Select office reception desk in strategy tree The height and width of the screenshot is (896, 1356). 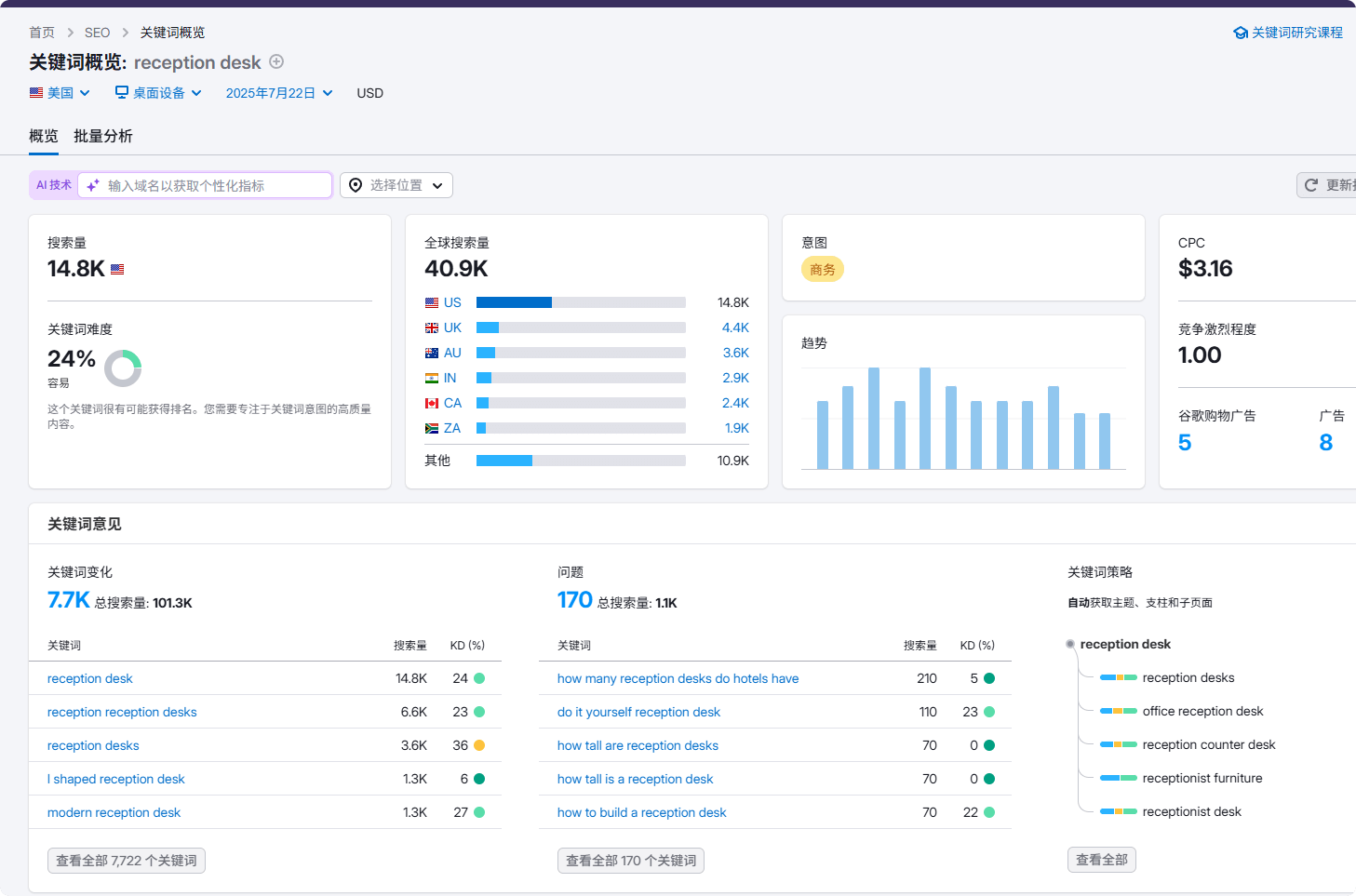click(1202, 711)
